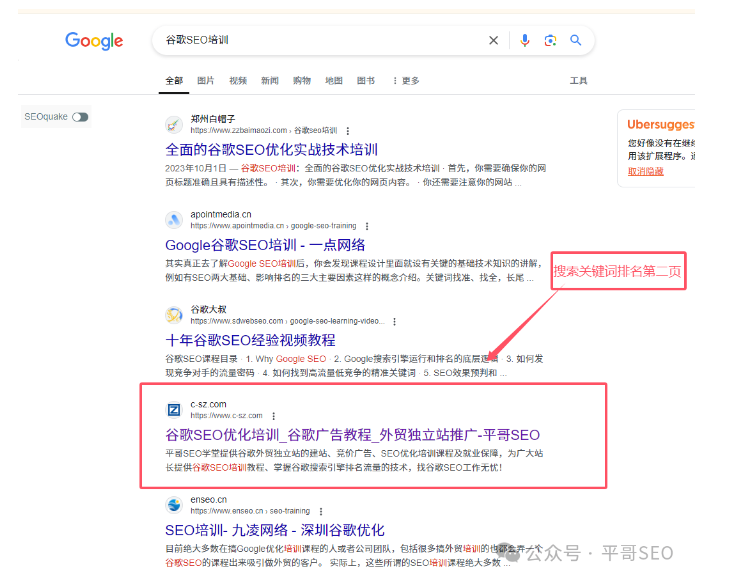Click the apointmedia.cn site favicon
This screenshot has height=585, width=737.
pyautogui.click(x=174, y=220)
